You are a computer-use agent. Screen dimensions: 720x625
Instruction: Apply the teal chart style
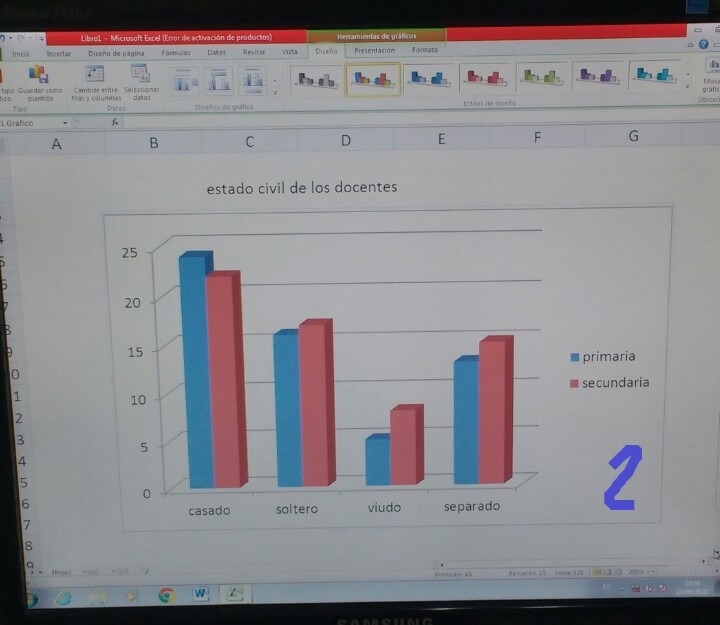pos(655,74)
